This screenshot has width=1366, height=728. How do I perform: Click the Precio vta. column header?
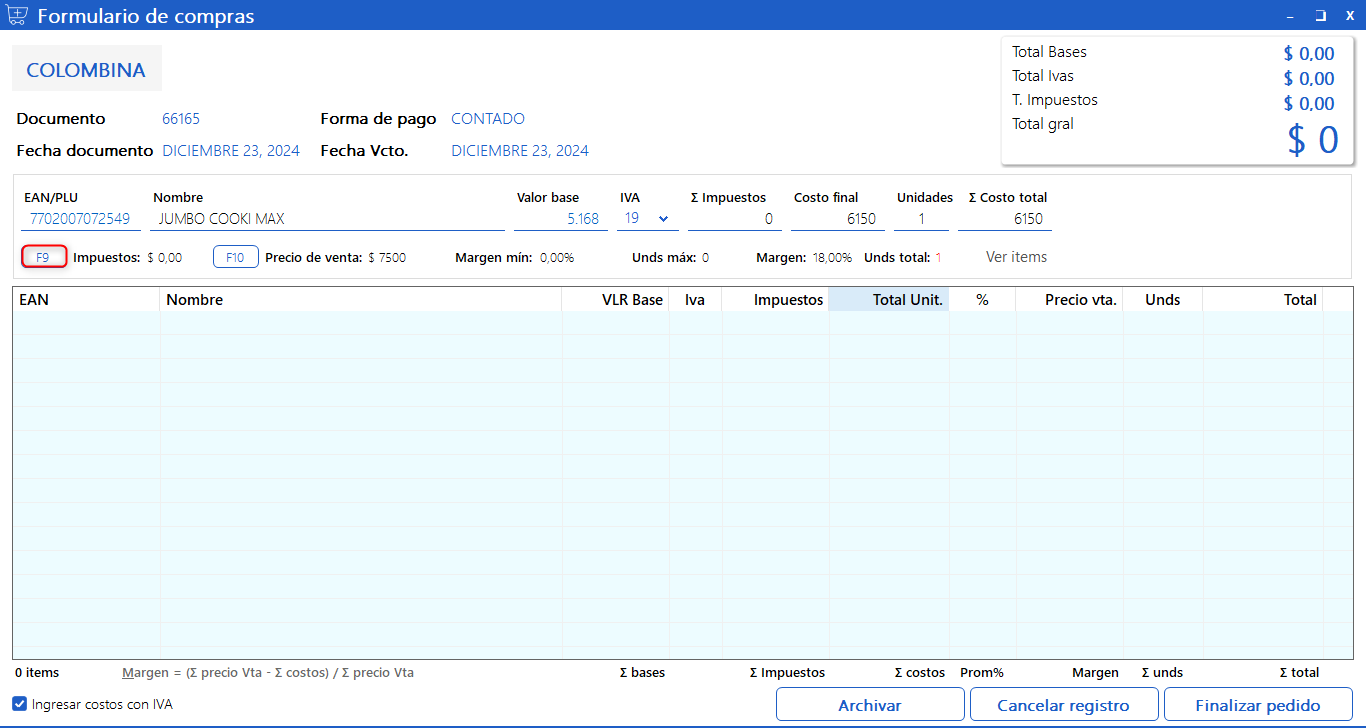coord(1069,299)
